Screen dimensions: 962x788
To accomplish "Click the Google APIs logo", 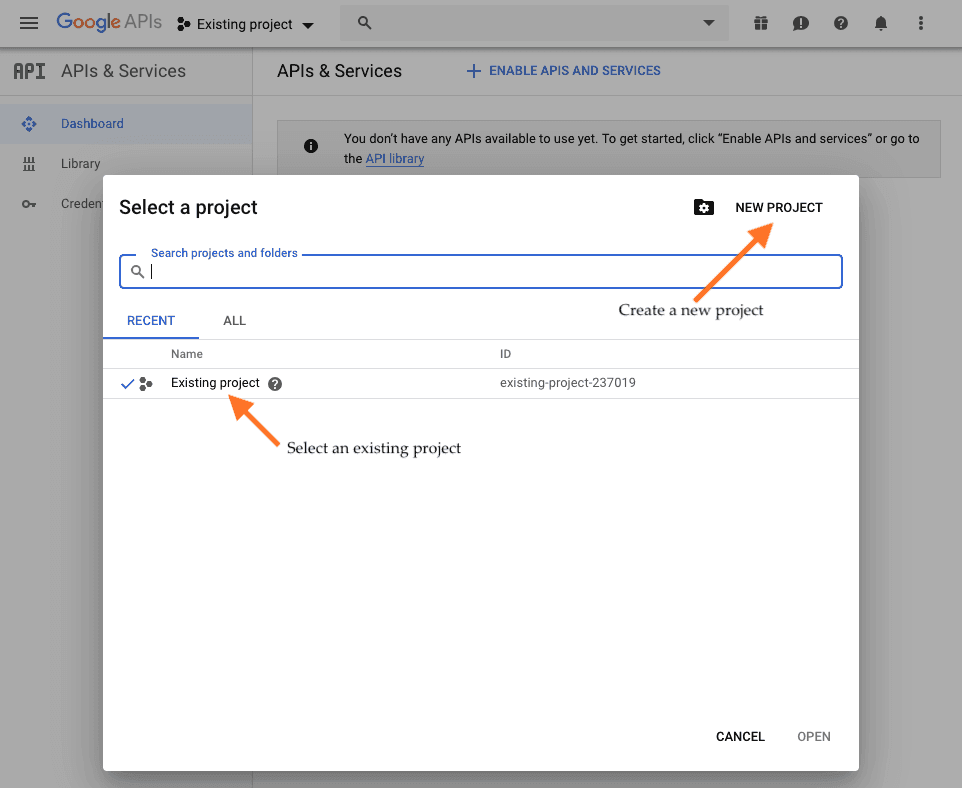I will [x=108, y=22].
